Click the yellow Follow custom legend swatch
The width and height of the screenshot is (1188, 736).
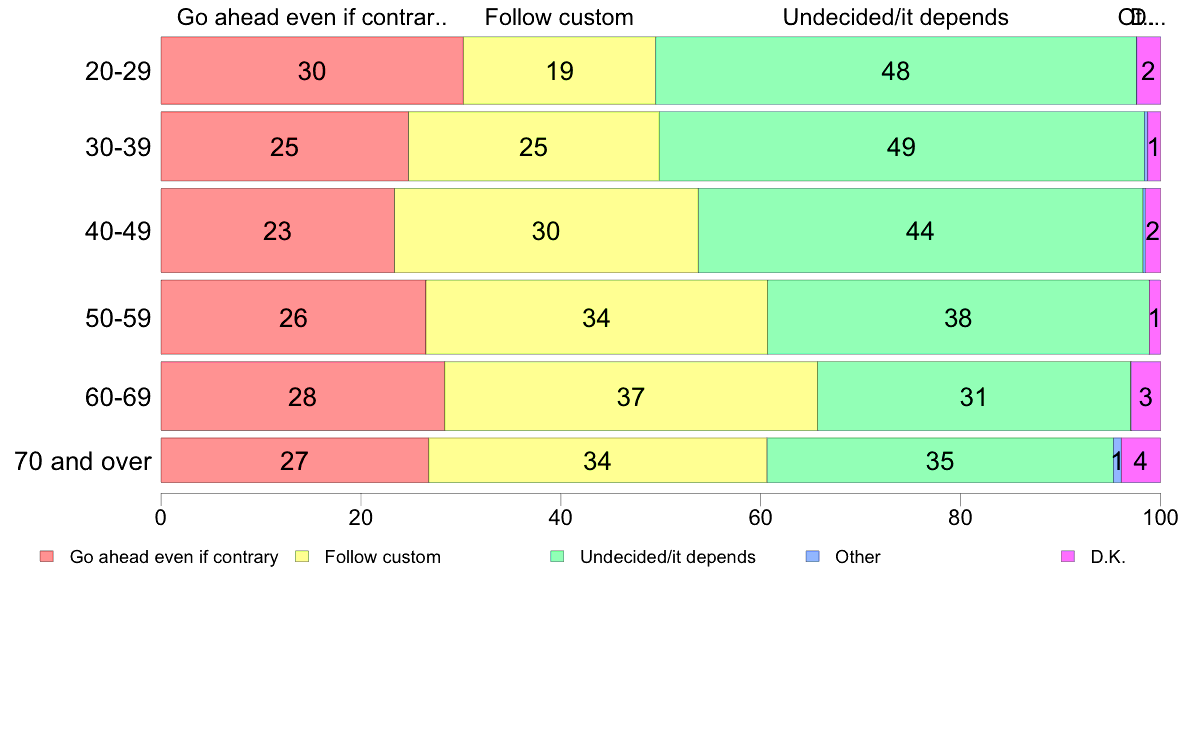(x=302, y=556)
